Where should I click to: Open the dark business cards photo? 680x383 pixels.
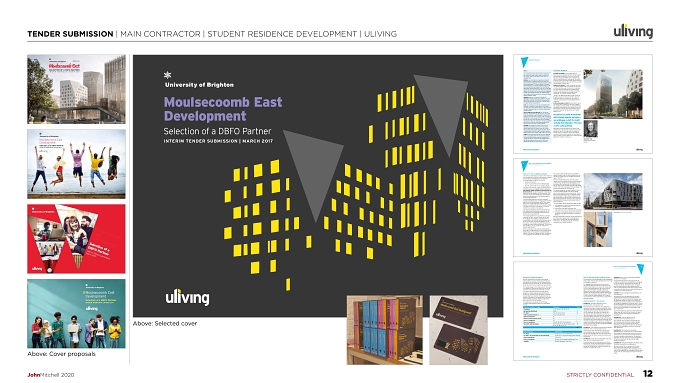coord(459,330)
